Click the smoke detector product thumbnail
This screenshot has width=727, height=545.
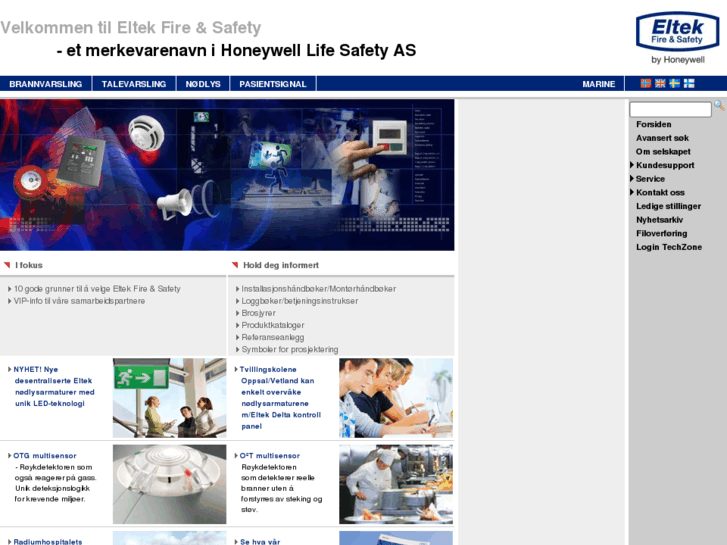point(169,484)
